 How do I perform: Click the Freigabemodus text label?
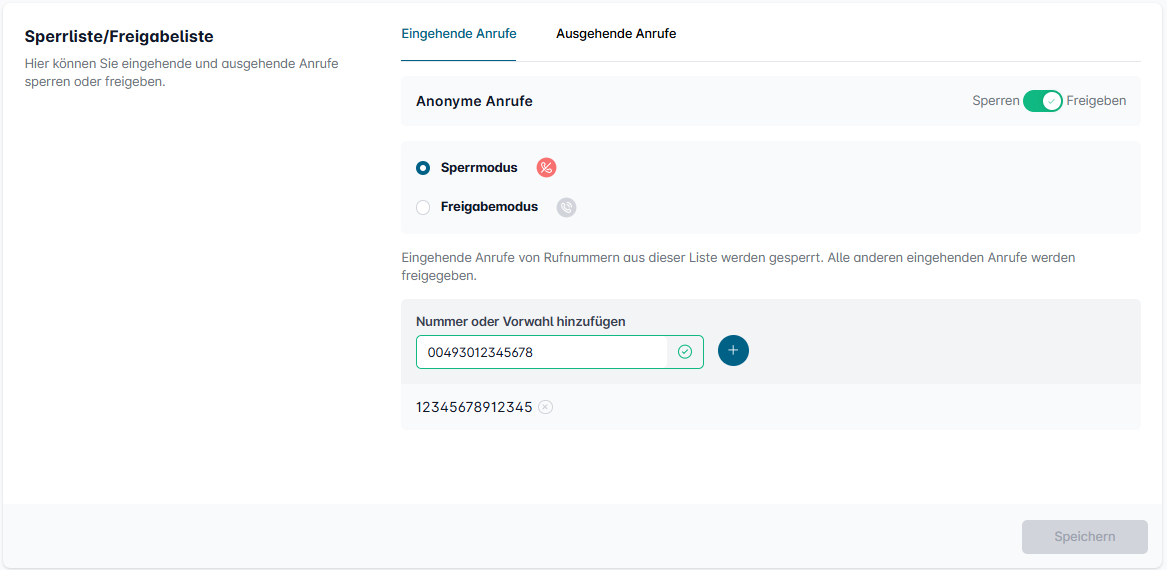[489, 208]
